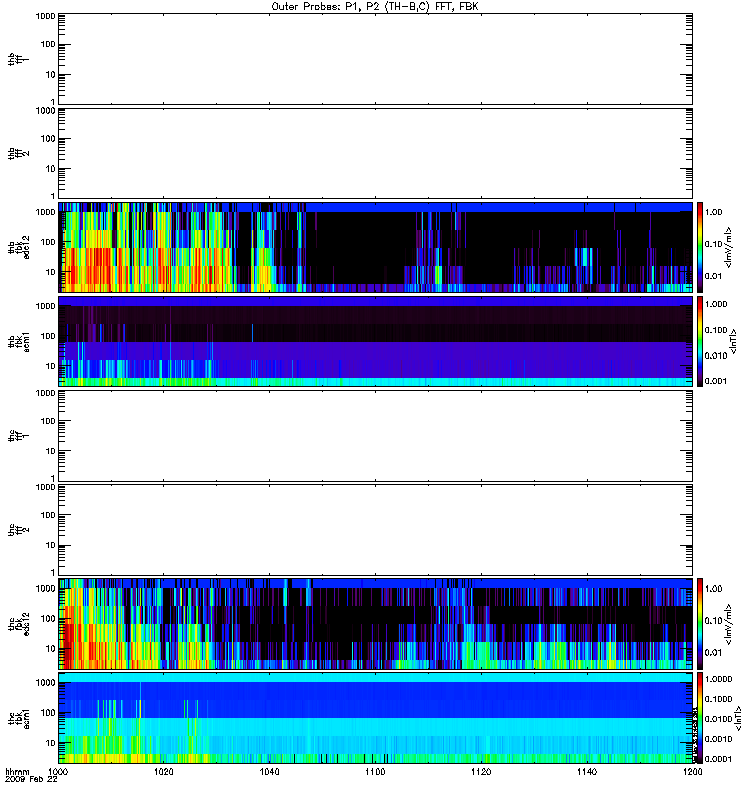The height and width of the screenshot is (800, 750).
Task: Click the 1100 time tick label
Action: (x=375, y=772)
